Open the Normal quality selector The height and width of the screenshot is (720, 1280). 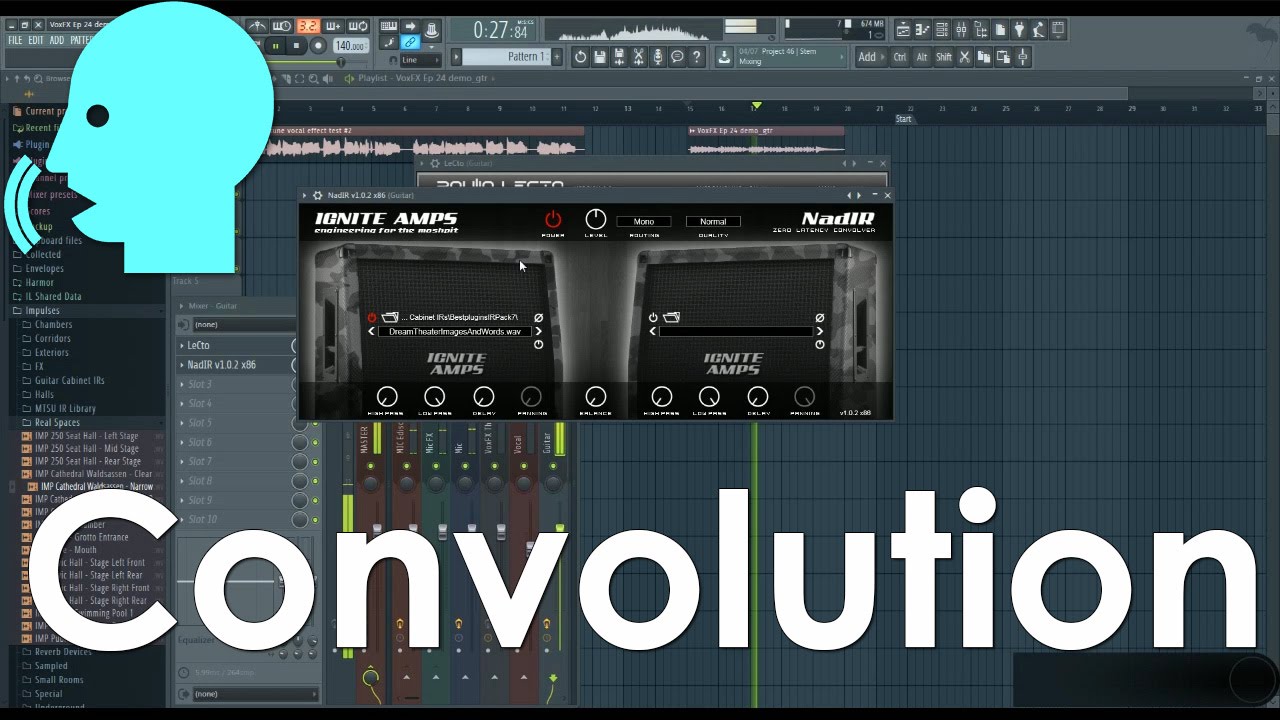click(713, 222)
